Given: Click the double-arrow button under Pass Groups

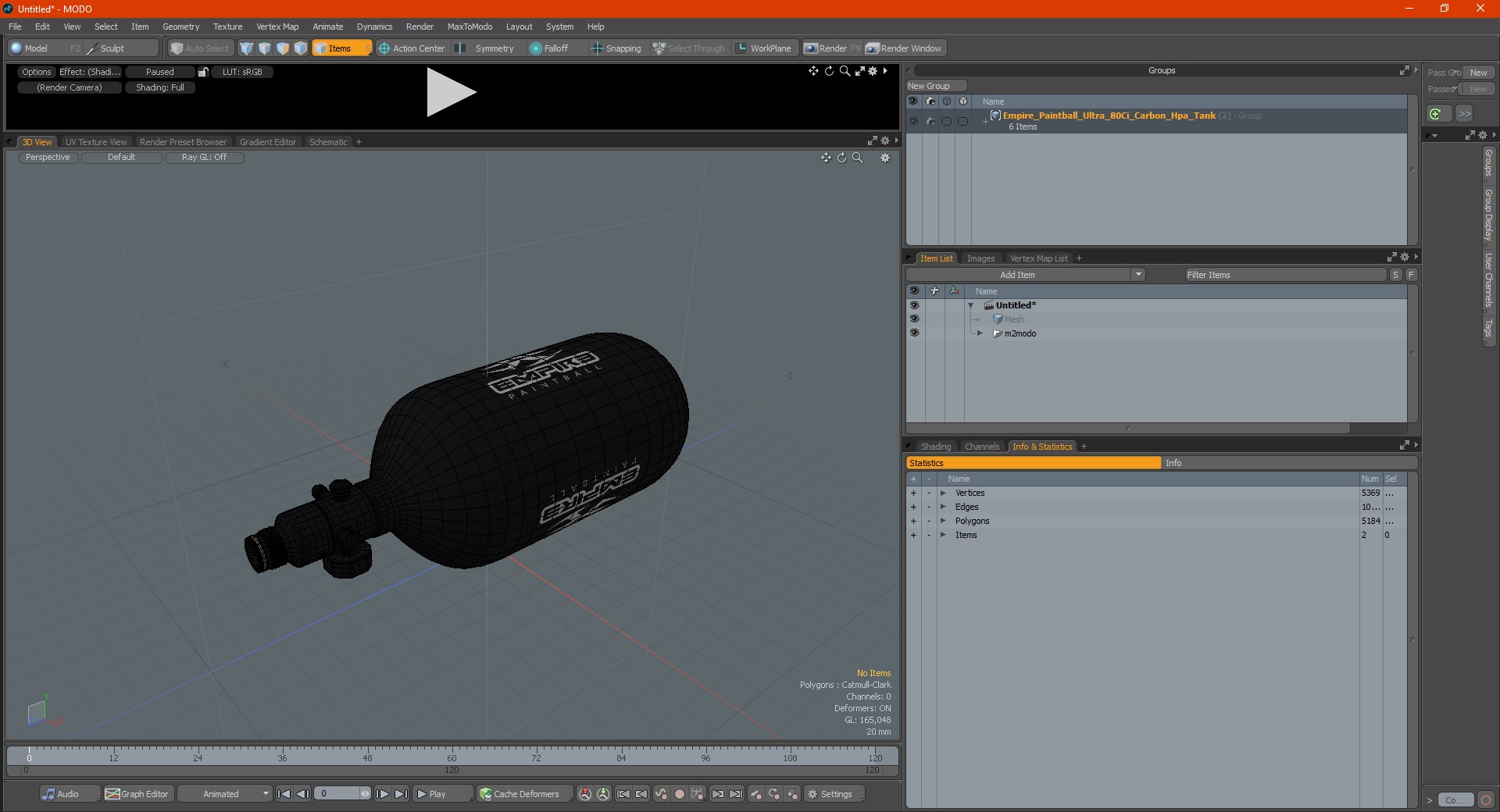Looking at the screenshot, I should pyautogui.click(x=1465, y=114).
